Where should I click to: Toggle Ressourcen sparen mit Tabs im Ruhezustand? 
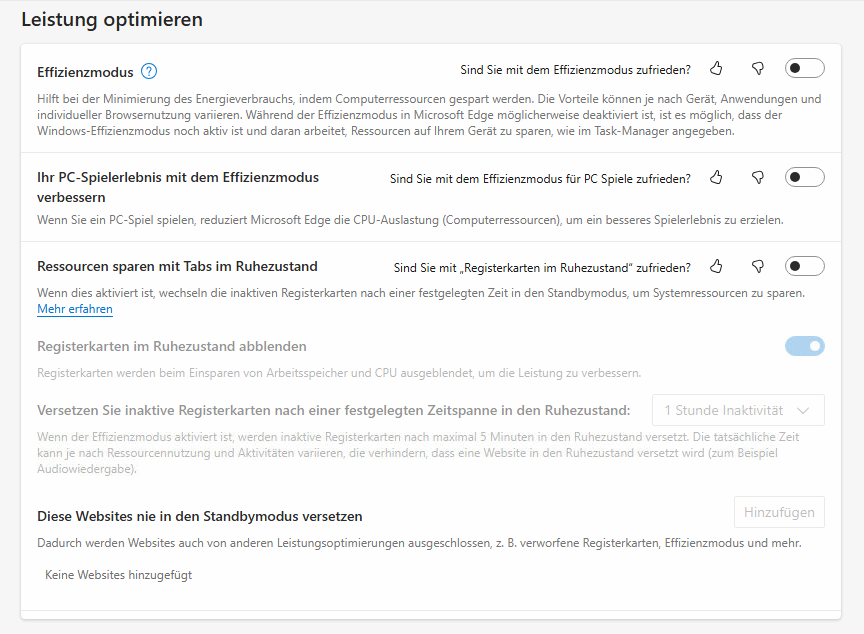804,267
